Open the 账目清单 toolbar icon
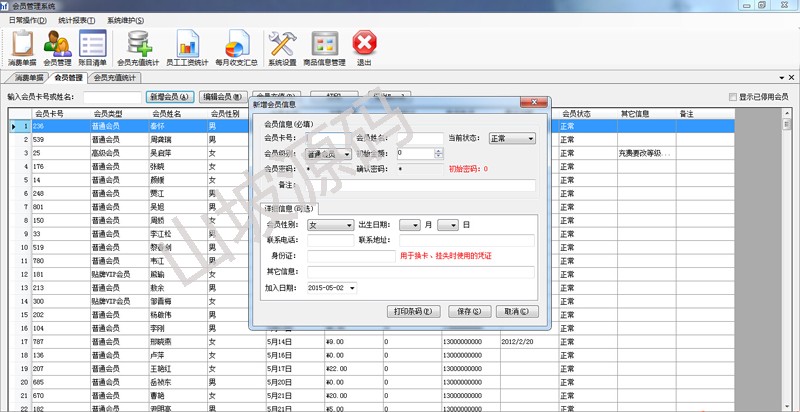The width and height of the screenshot is (800, 412). [x=92, y=48]
